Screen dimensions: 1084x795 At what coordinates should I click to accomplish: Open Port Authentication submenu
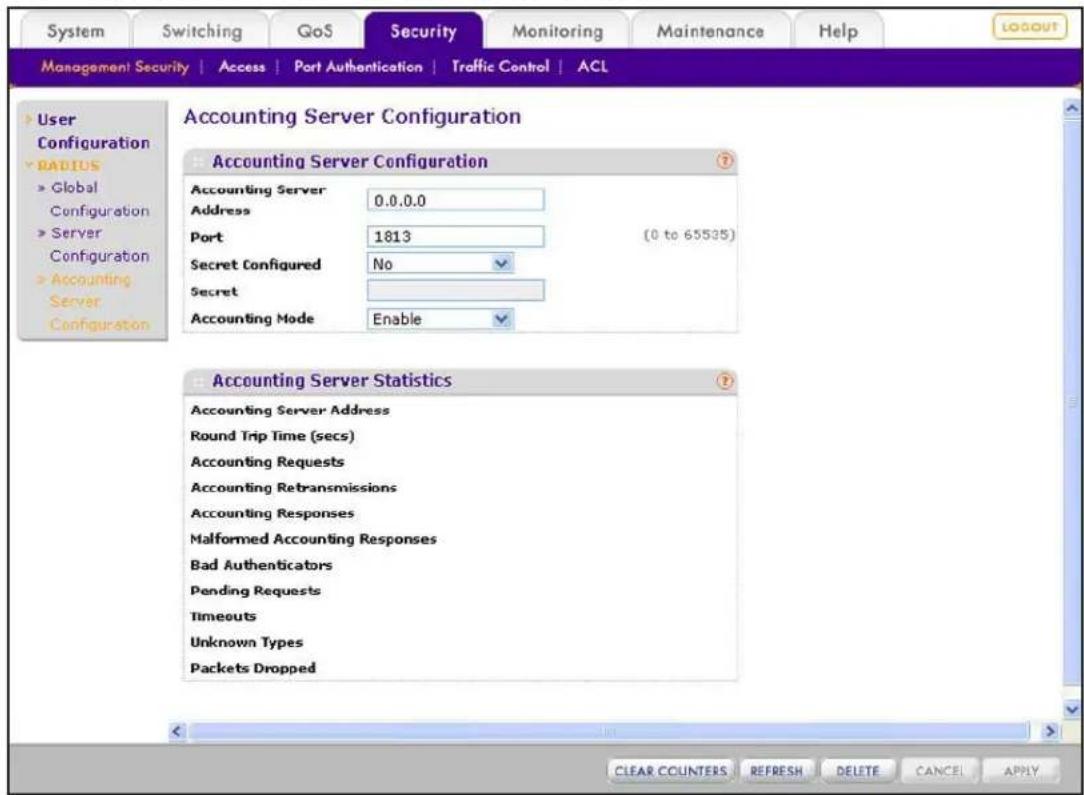[x=358, y=67]
